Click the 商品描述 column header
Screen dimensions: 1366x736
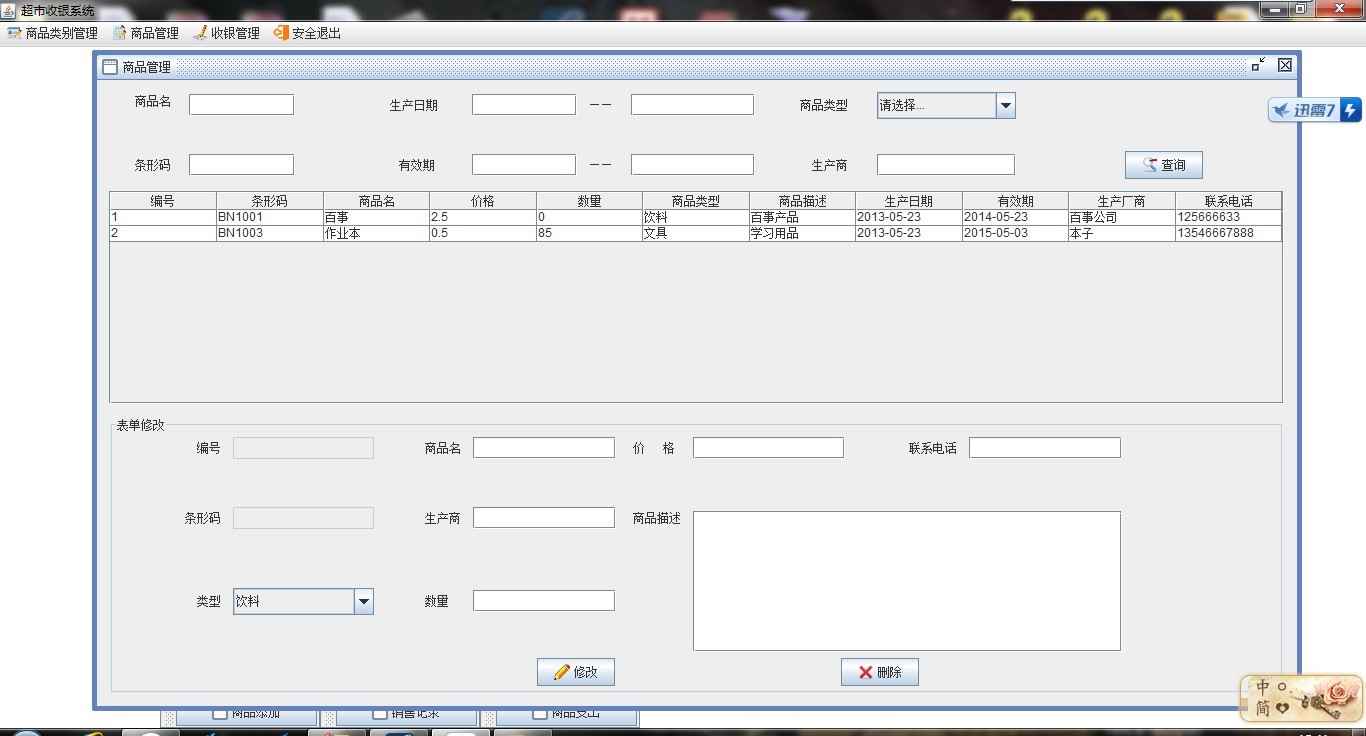point(802,201)
